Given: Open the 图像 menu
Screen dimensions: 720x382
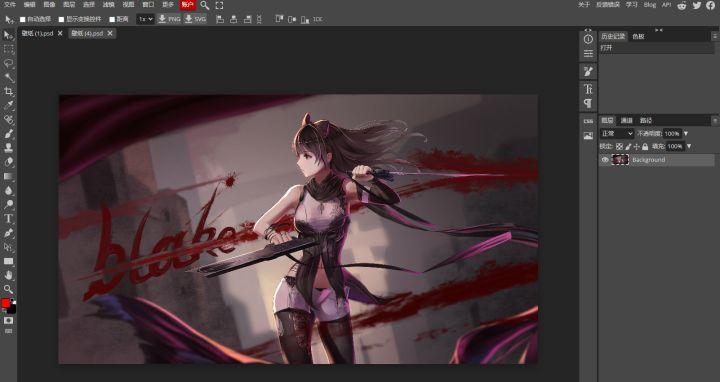Looking at the screenshot, I should tap(49, 5).
